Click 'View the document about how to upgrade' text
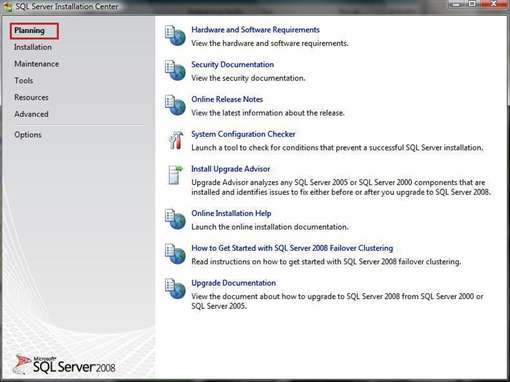The height and width of the screenshot is (382, 510). 337,301
